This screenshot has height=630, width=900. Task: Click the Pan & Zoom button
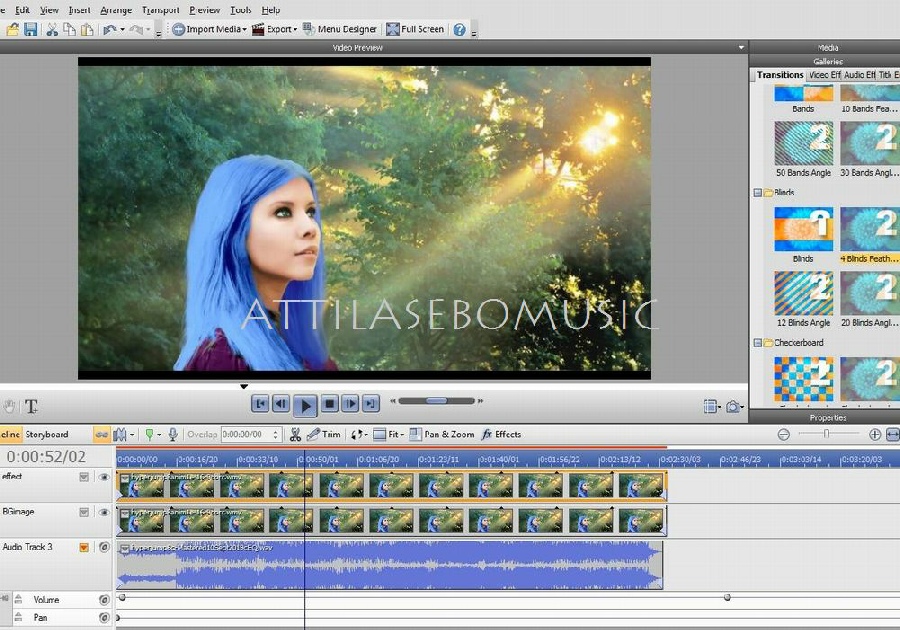coord(442,434)
